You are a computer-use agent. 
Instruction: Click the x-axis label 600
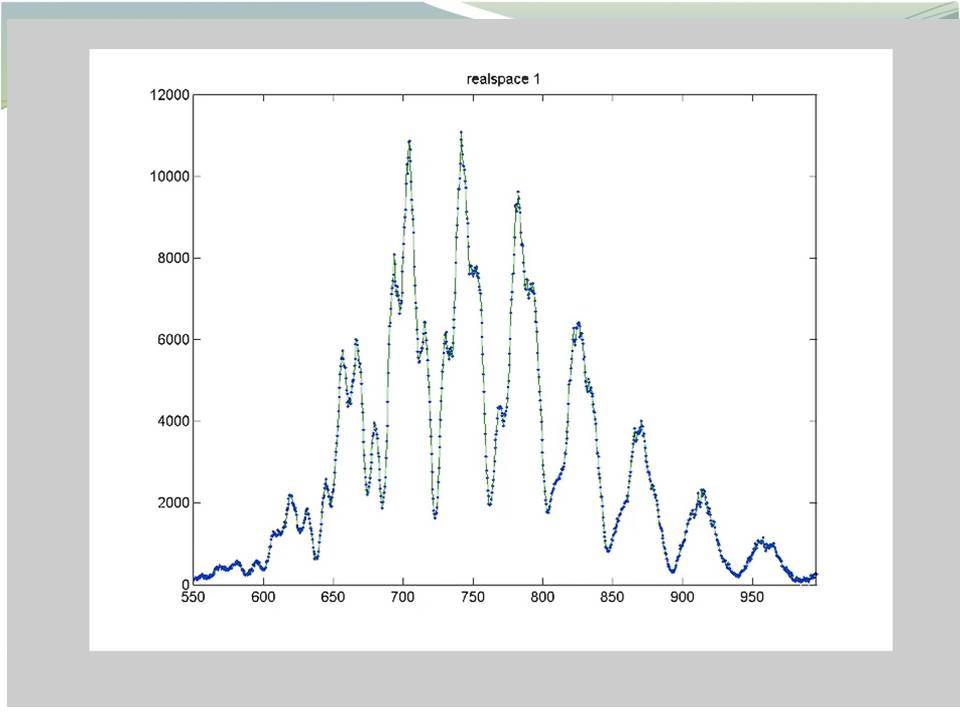[x=263, y=597]
